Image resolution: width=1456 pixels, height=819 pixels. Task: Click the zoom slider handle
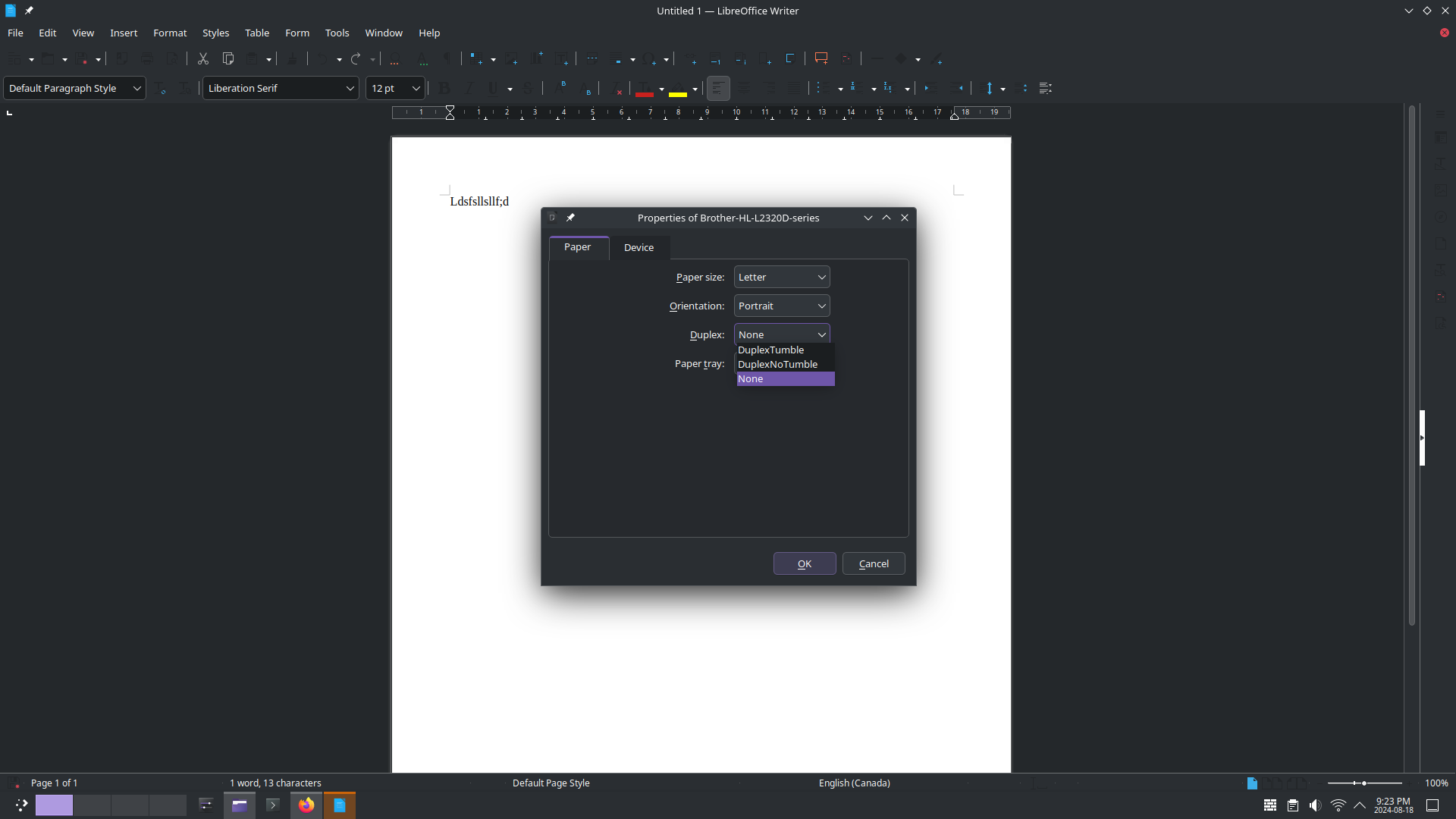pos(1364,783)
